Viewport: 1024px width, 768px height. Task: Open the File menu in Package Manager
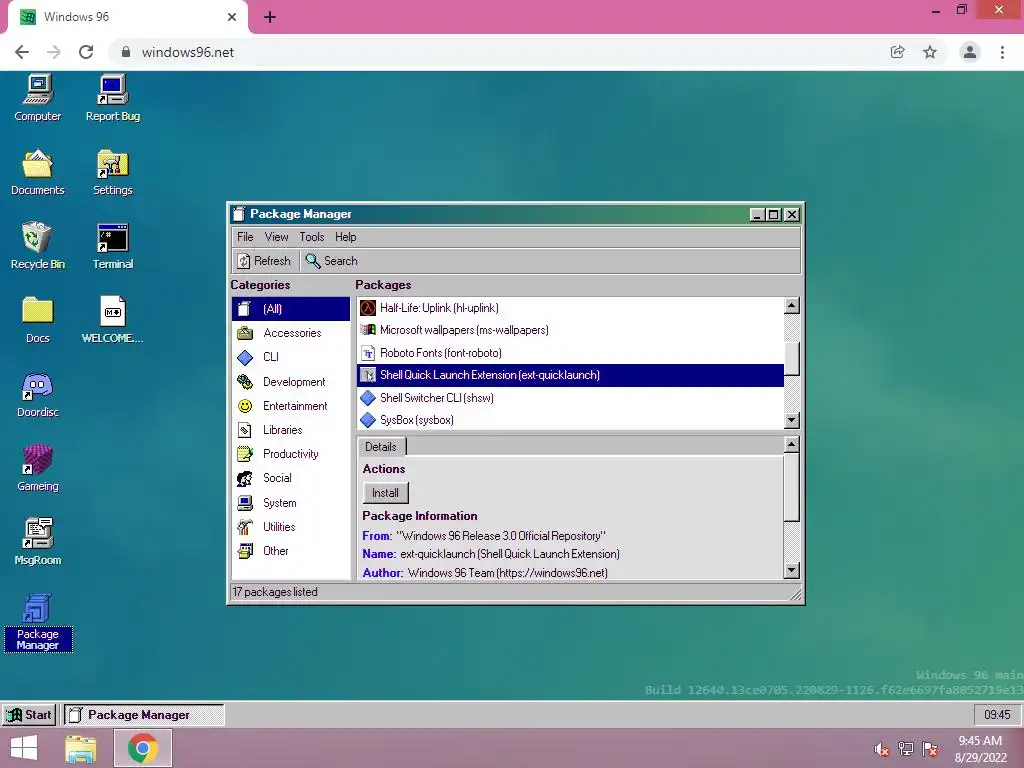coord(245,237)
